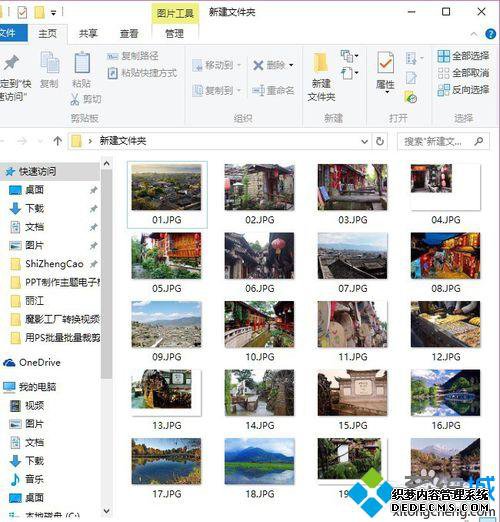500x522 pixels.
Task: Click the 复制路径 (Copy path) button
Action: (x=133, y=56)
